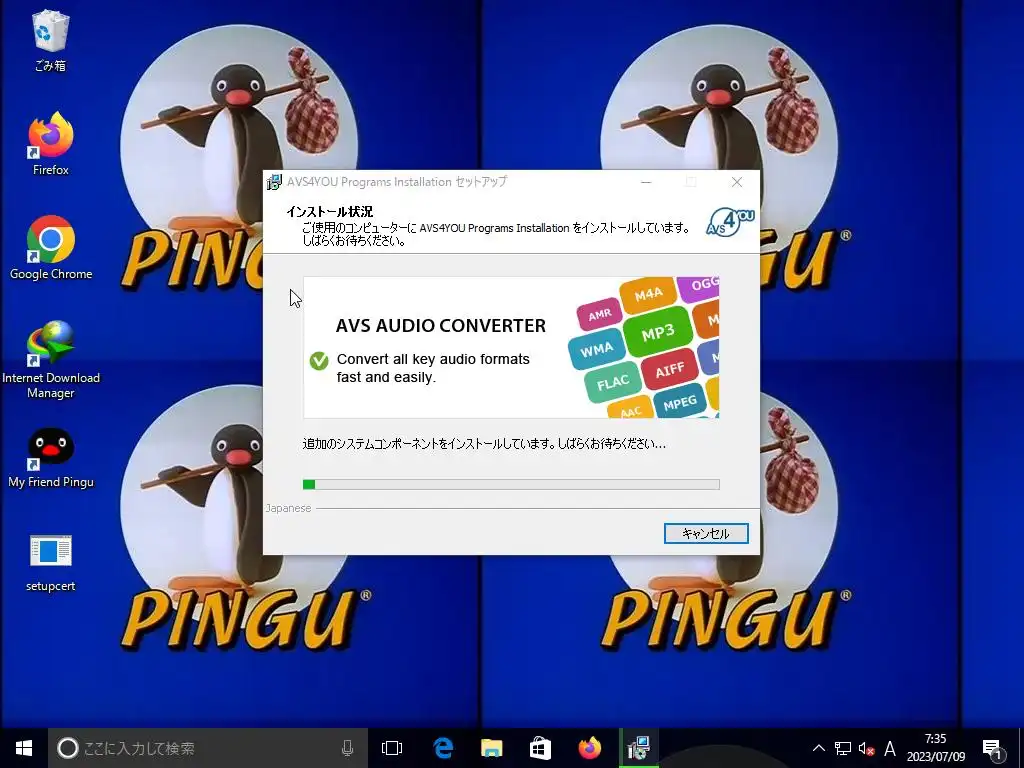Screen dimensions: 1024x768
Task: Click the 追加のシステムコンポーネント status message
Action: point(484,444)
